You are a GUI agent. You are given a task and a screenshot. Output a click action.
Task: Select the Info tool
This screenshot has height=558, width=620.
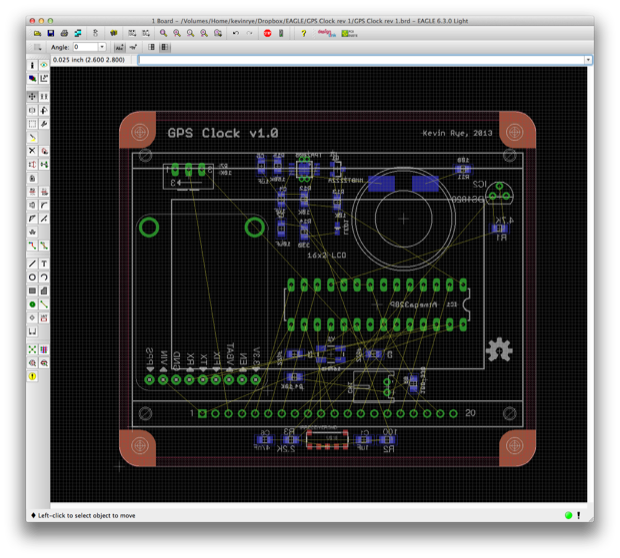pyautogui.click(x=32, y=65)
